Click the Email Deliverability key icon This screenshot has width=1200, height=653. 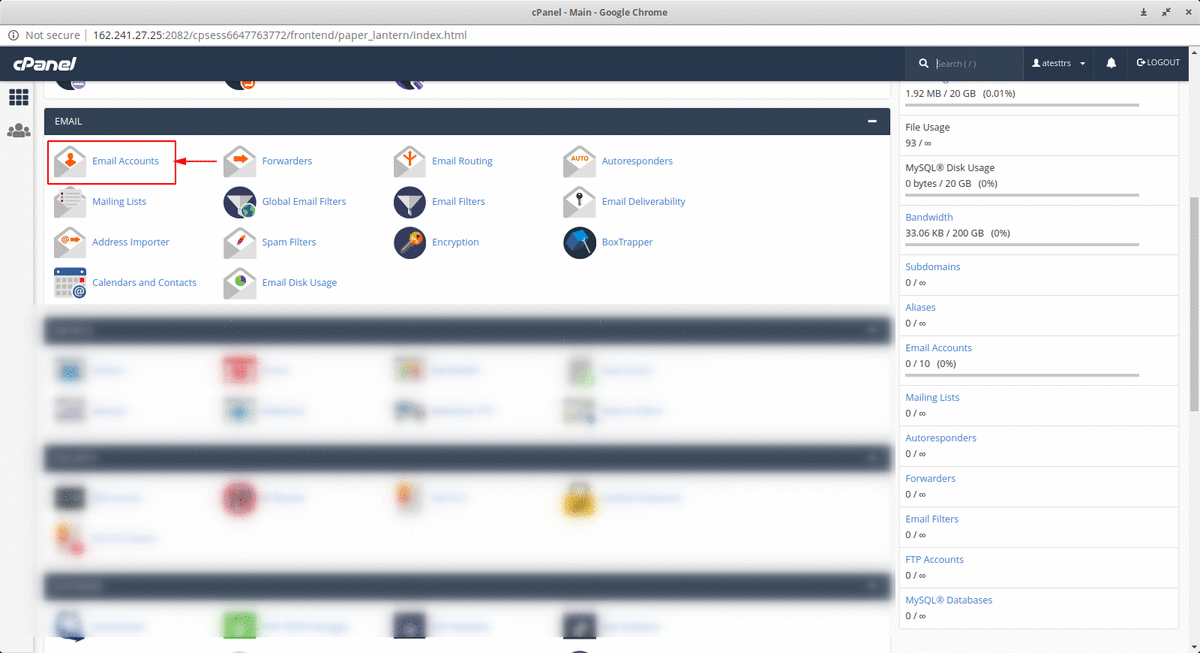coord(580,201)
